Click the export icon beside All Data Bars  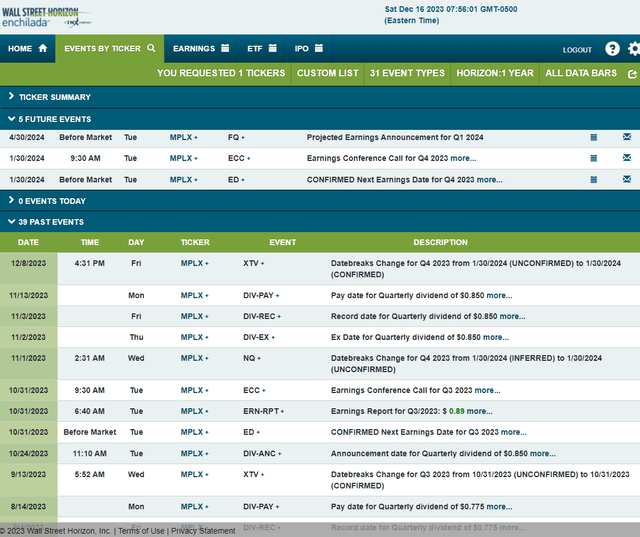tap(632, 74)
